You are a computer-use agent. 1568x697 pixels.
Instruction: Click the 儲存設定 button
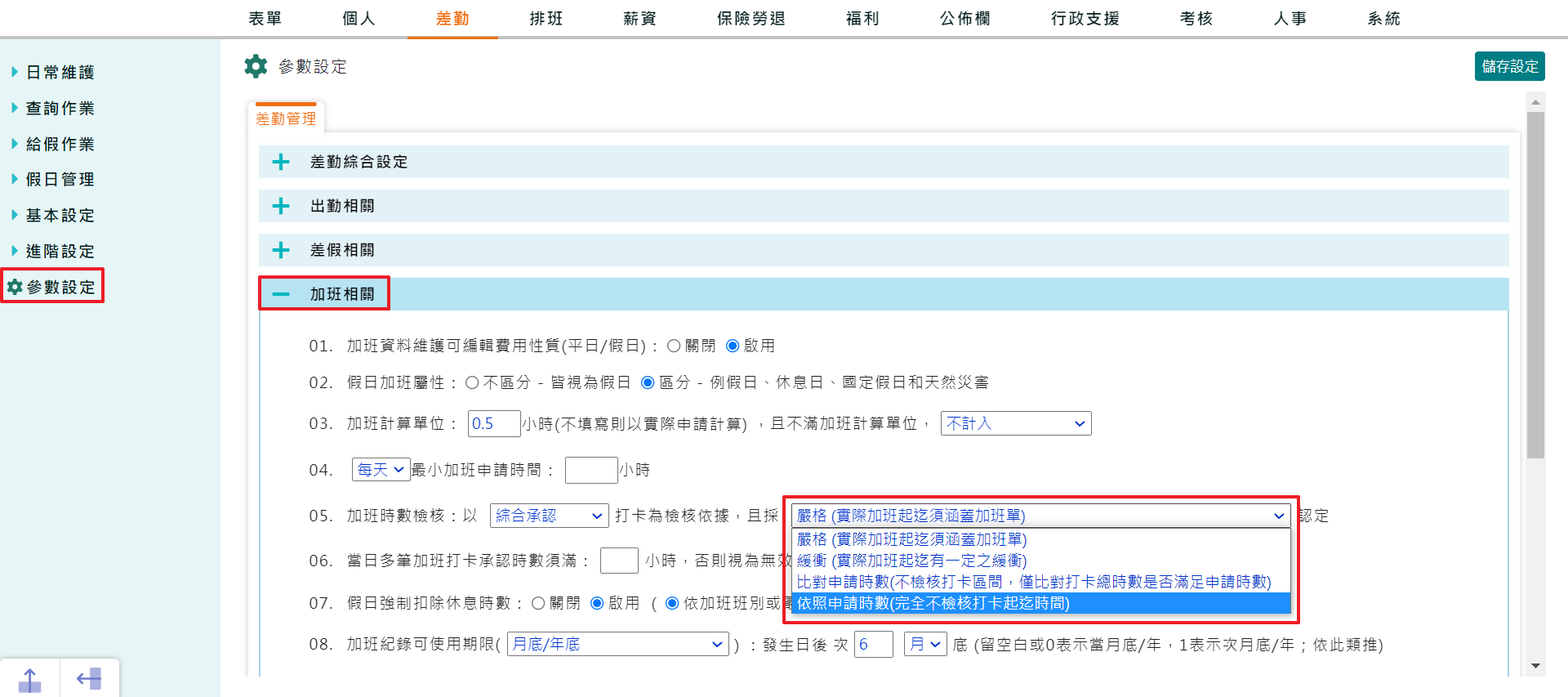(x=1509, y=66)
